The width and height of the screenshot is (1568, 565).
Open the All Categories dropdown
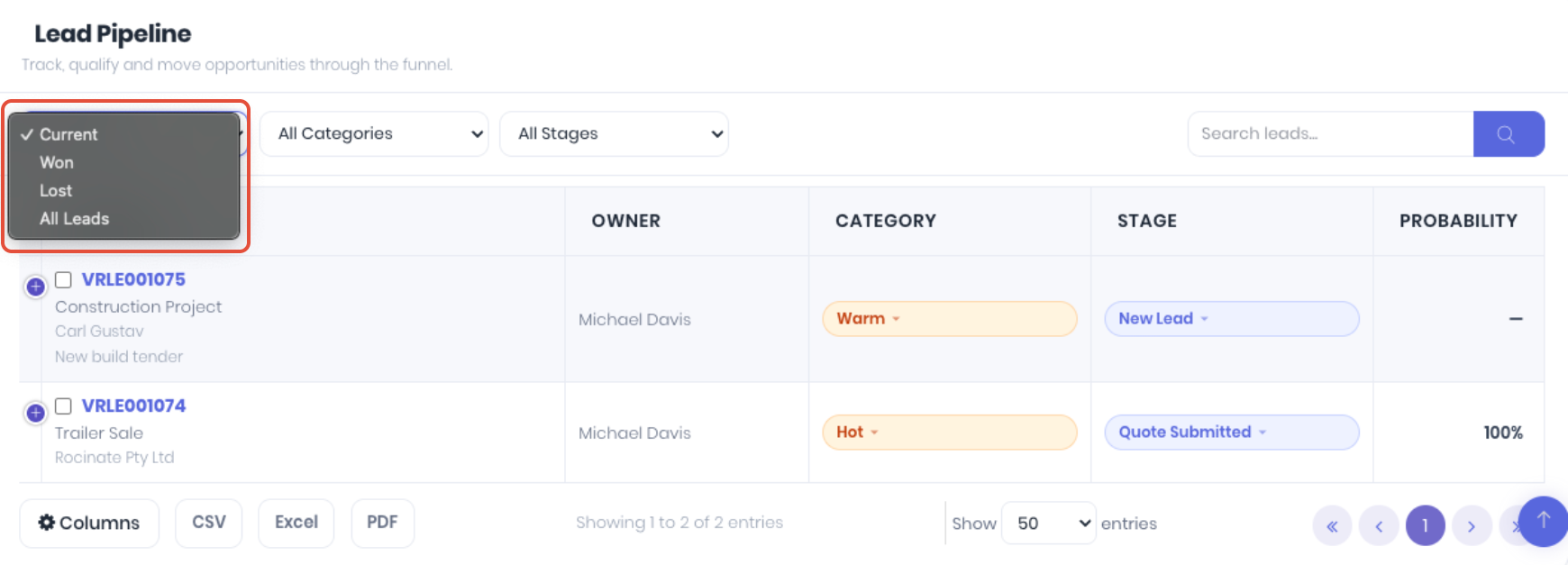[x=374, y=134]
